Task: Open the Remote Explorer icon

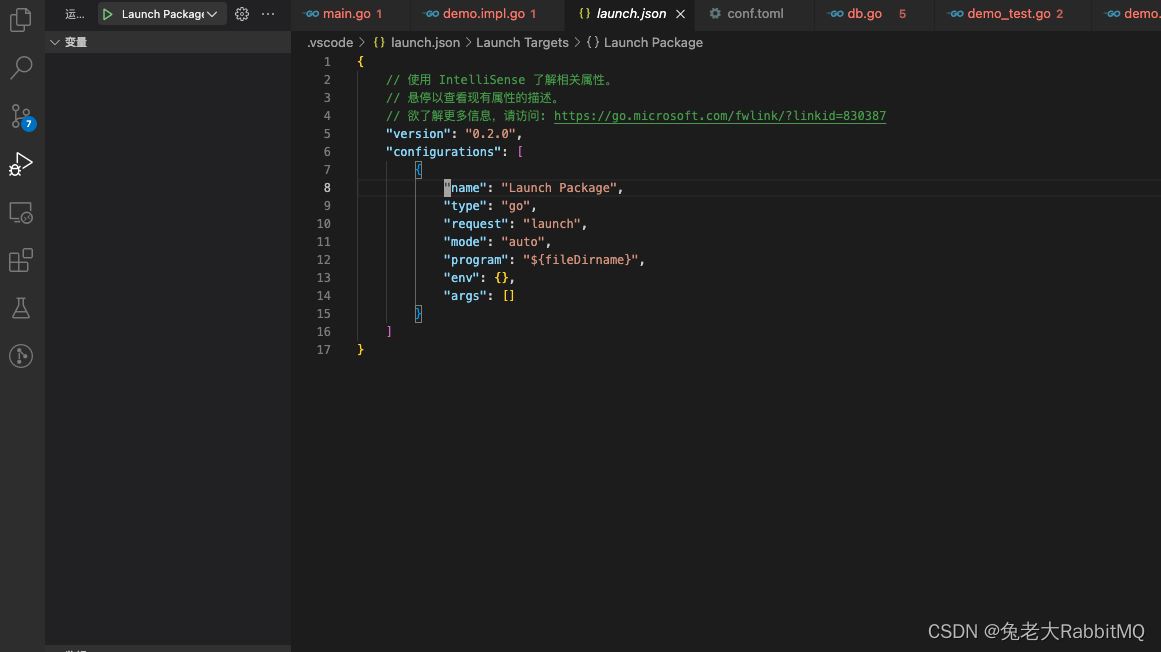Action: (20, 211)
